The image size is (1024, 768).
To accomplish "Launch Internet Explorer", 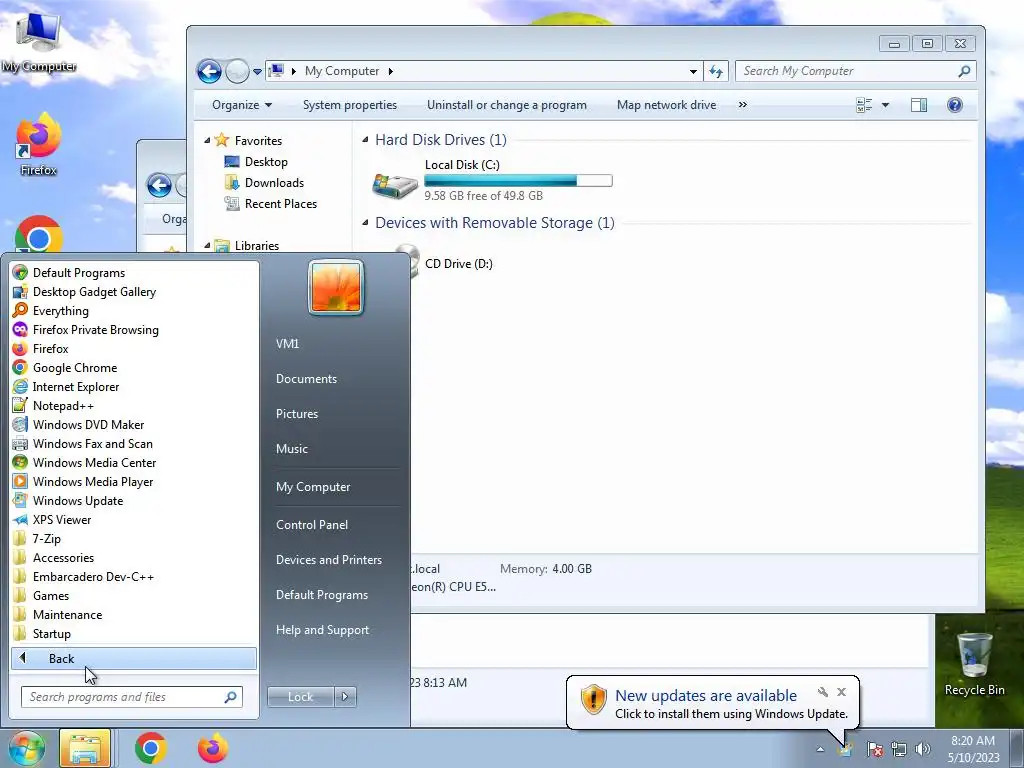I will point(67,387).
